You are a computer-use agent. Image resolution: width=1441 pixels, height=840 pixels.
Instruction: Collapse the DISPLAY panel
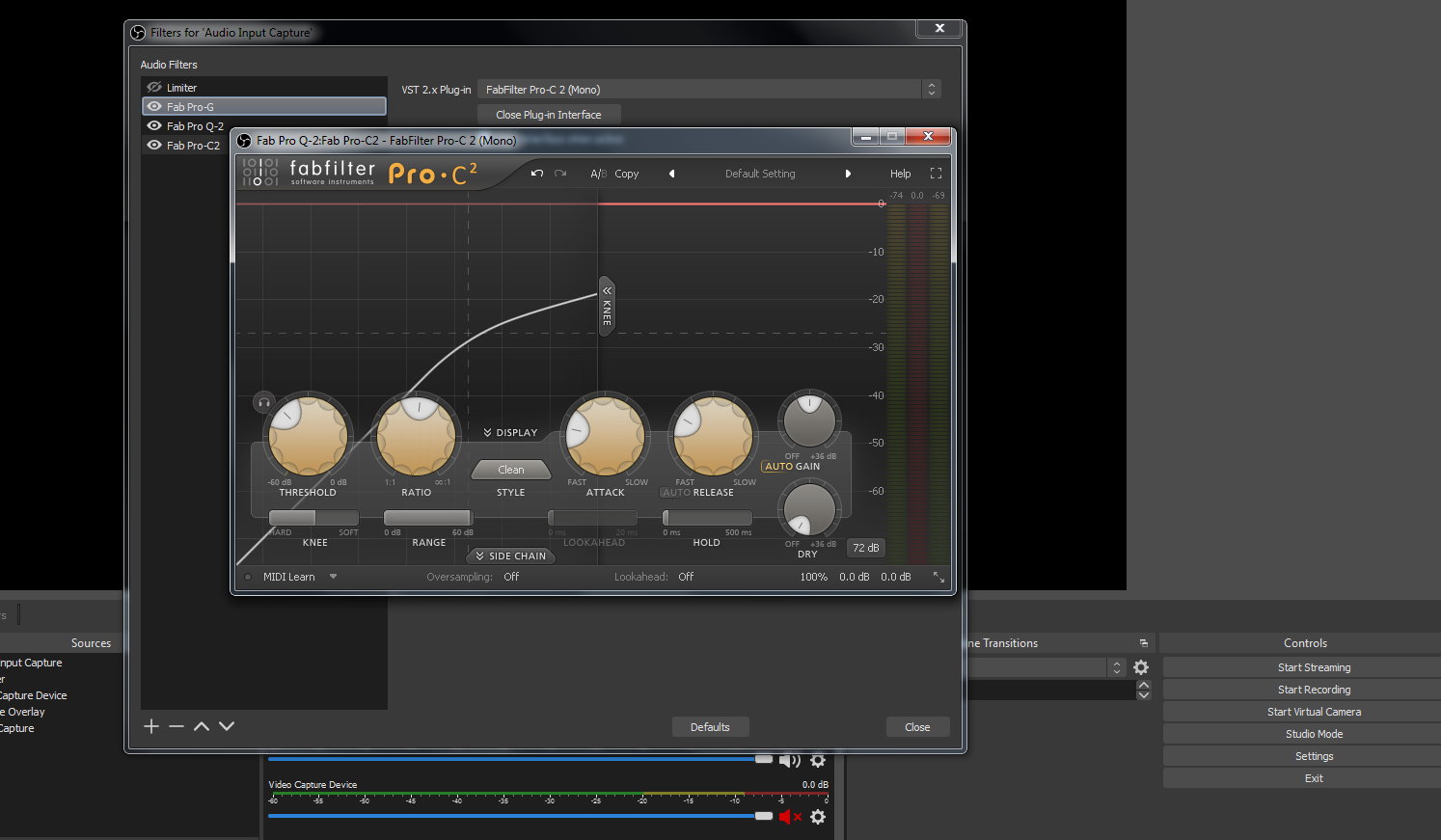point(510,433)
